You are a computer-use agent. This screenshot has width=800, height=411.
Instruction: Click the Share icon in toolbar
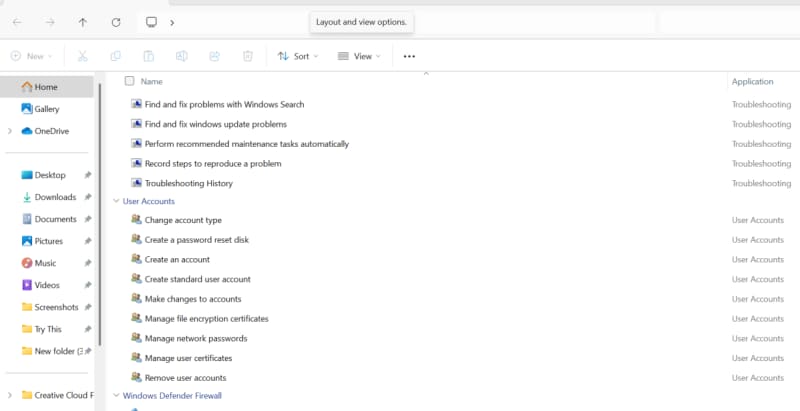(x=214, y=56)
